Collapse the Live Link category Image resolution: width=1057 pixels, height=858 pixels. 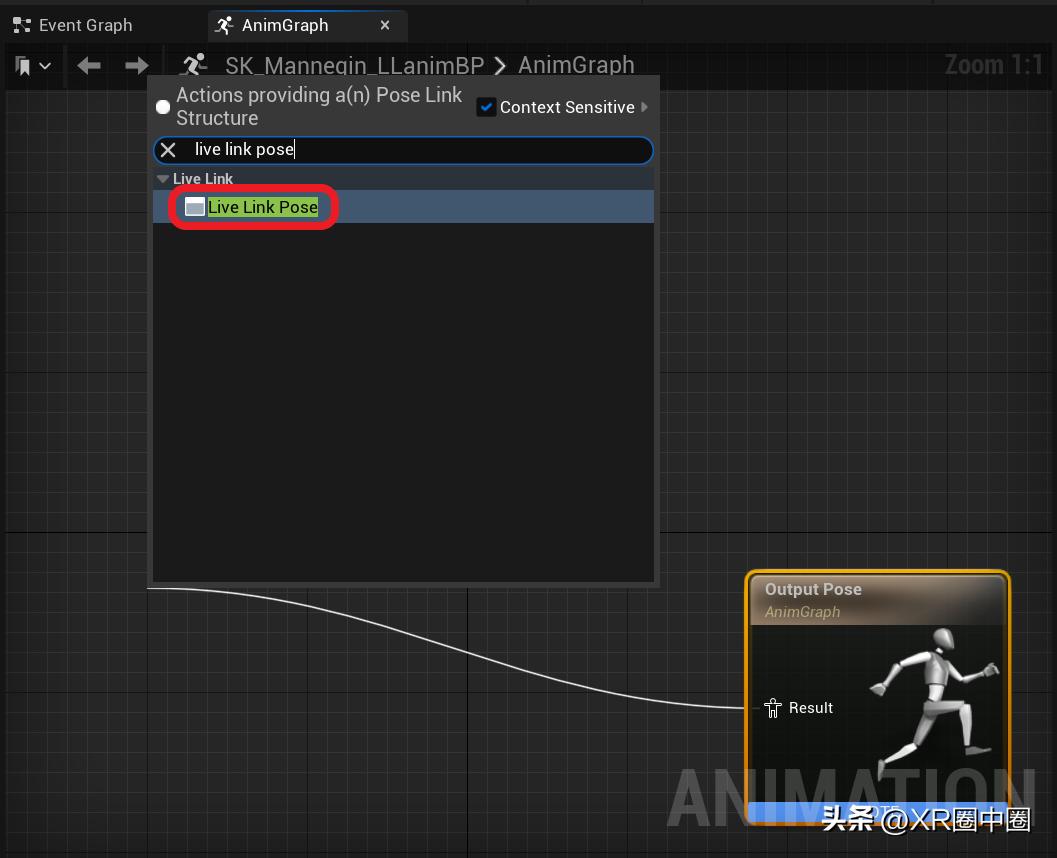click(x=163, y=179)
